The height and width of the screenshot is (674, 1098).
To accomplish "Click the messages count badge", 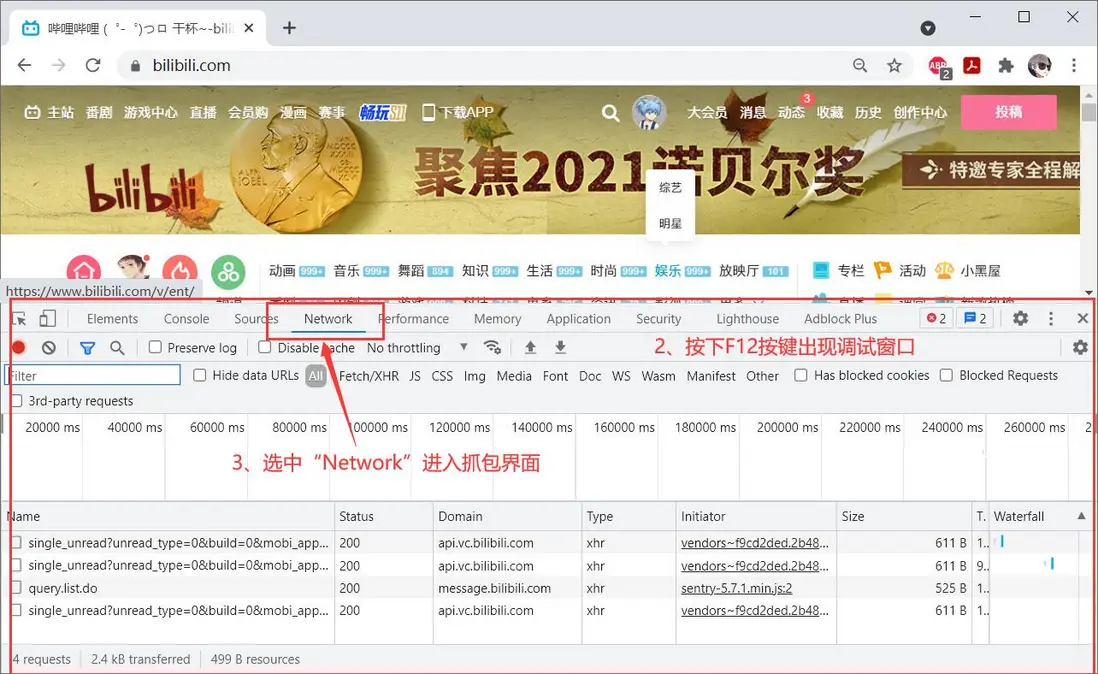I will (975, 318).
